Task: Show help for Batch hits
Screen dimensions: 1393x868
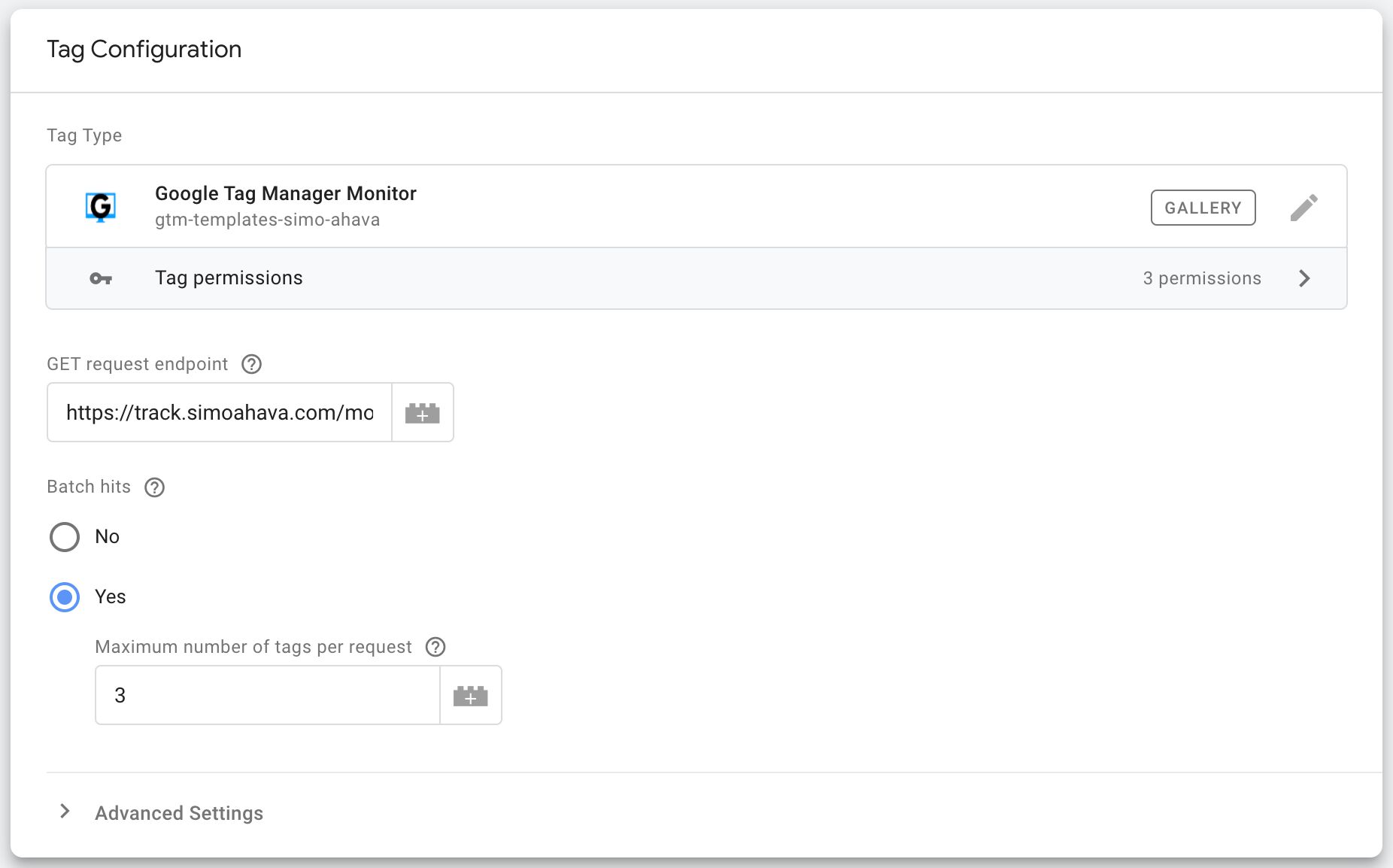Action: pyautogui.click(x=154, y=487)
